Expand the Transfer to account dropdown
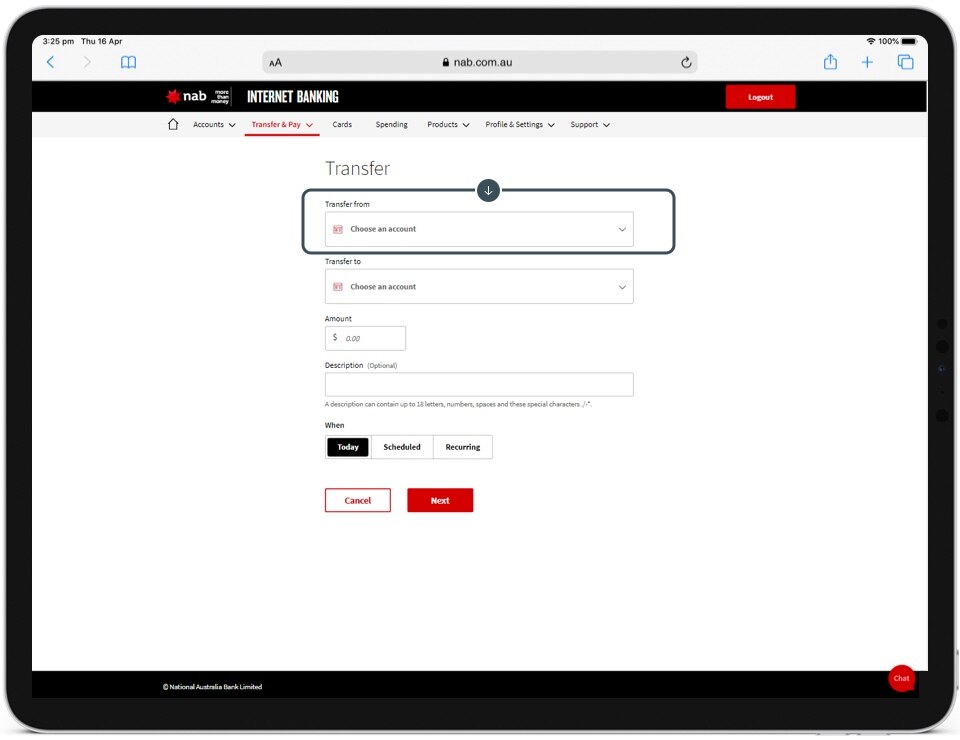 coord(479,287)
